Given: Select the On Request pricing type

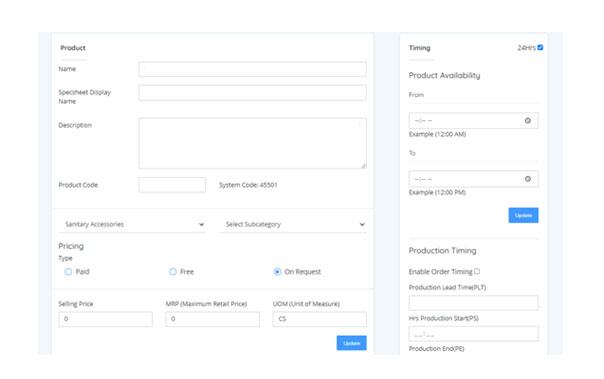Looking at the screenshot, I should 277,272.
